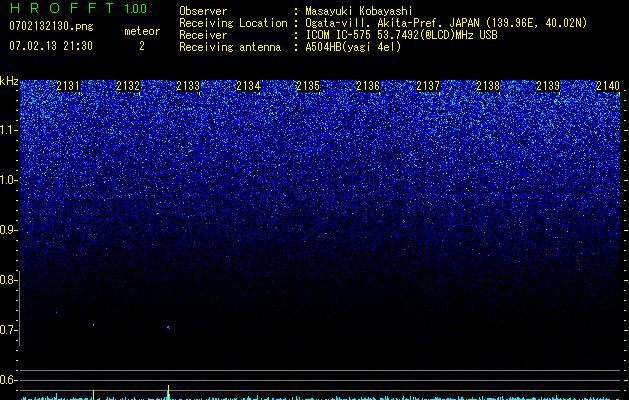Click the meteor count value 2
629x400 pixels.
(x=142, y=46)
